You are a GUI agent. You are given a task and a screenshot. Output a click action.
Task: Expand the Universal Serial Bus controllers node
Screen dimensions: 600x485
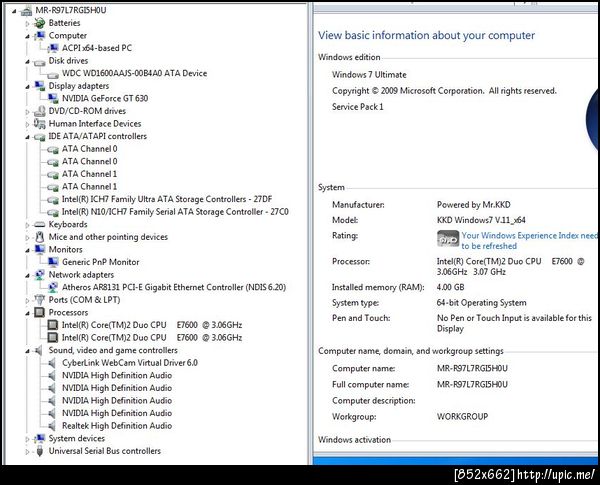27,452
